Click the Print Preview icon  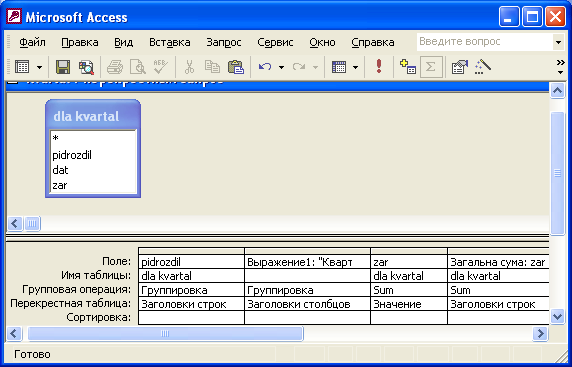click(138, 67)
